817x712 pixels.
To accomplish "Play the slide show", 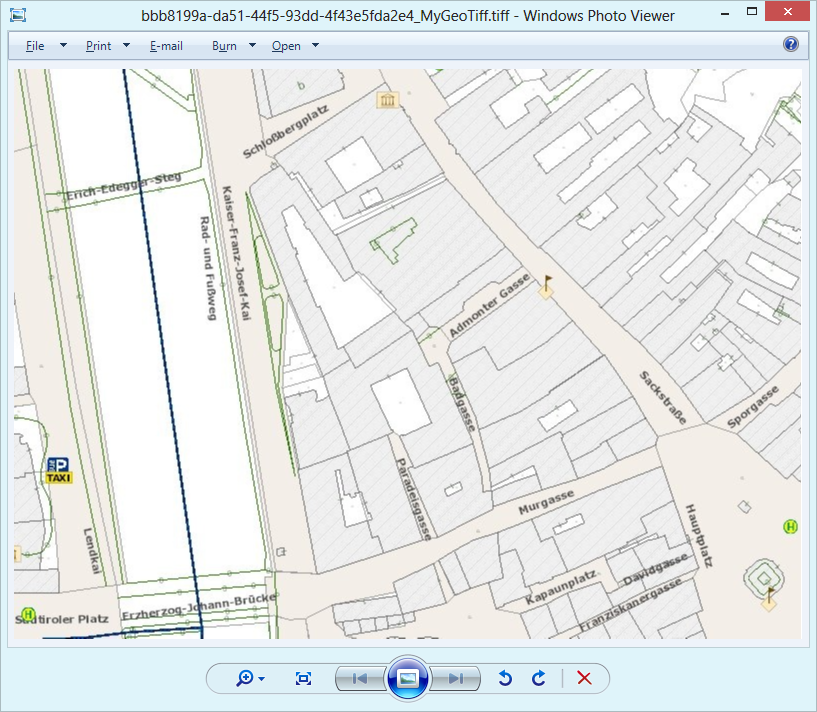I will 407,678.
